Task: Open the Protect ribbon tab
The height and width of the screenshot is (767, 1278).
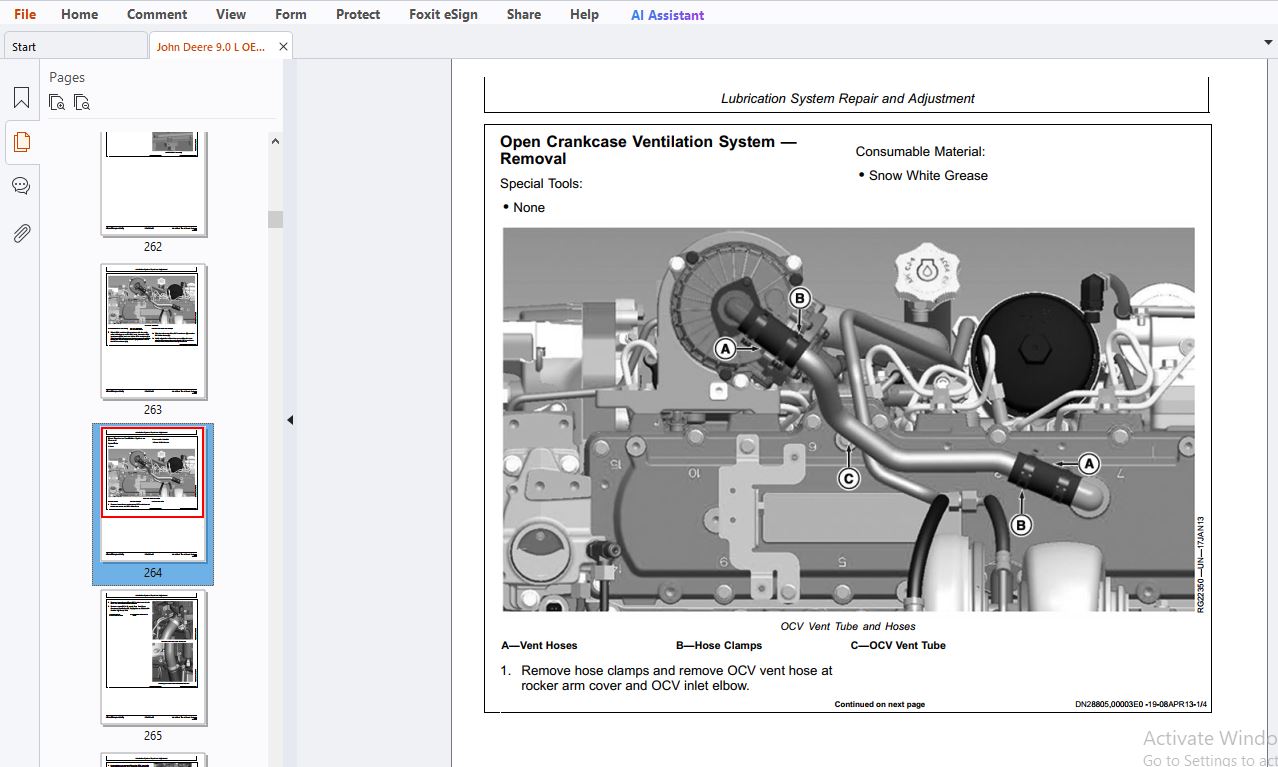Action: tap(358, 14)
